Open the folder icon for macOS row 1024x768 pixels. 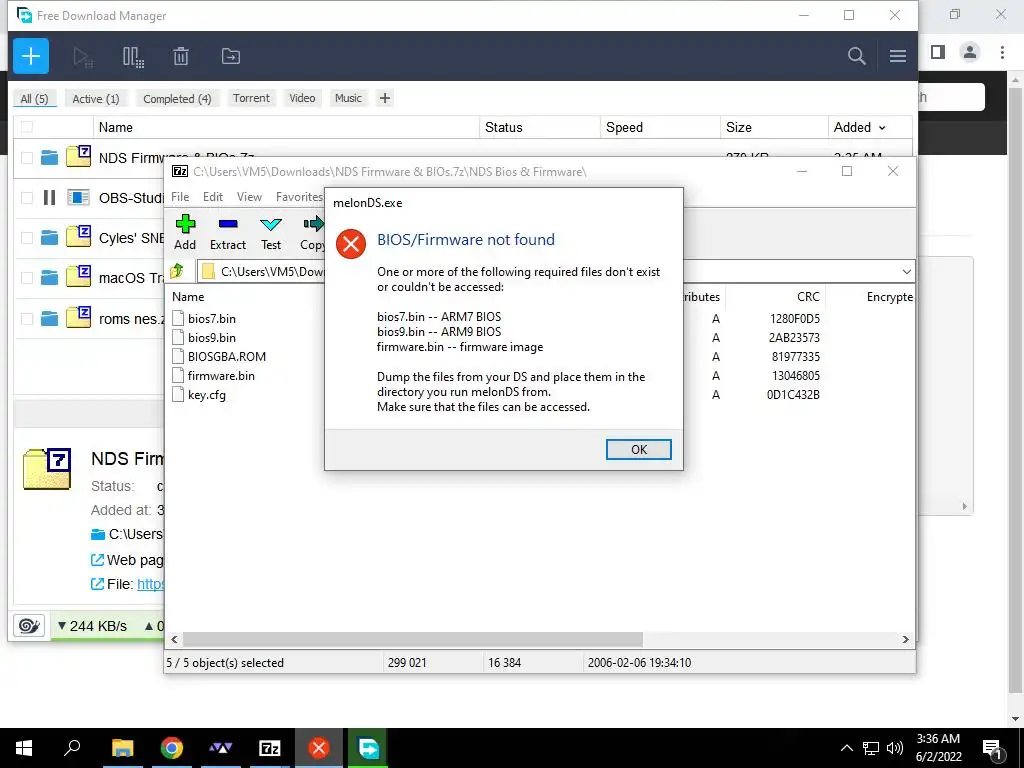point(49,278)
